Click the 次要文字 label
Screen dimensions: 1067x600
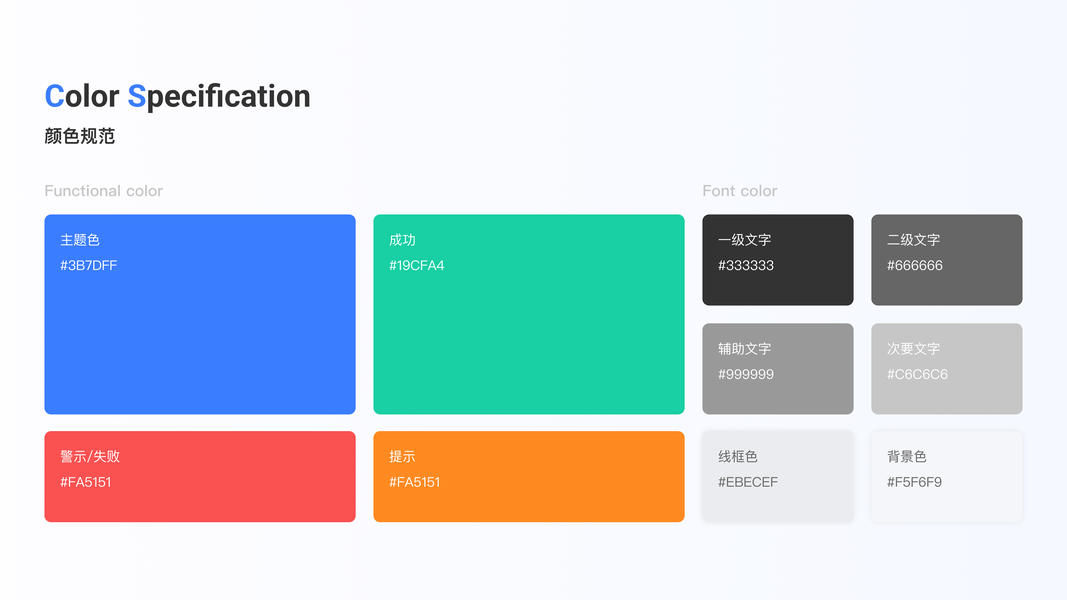pos(913,349)
